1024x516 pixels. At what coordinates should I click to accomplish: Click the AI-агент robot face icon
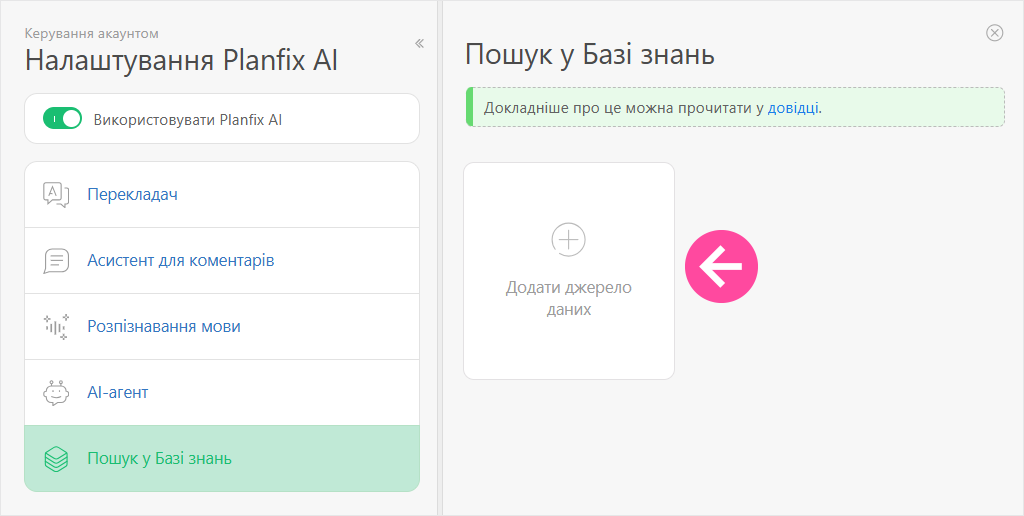tap(56, 393)
